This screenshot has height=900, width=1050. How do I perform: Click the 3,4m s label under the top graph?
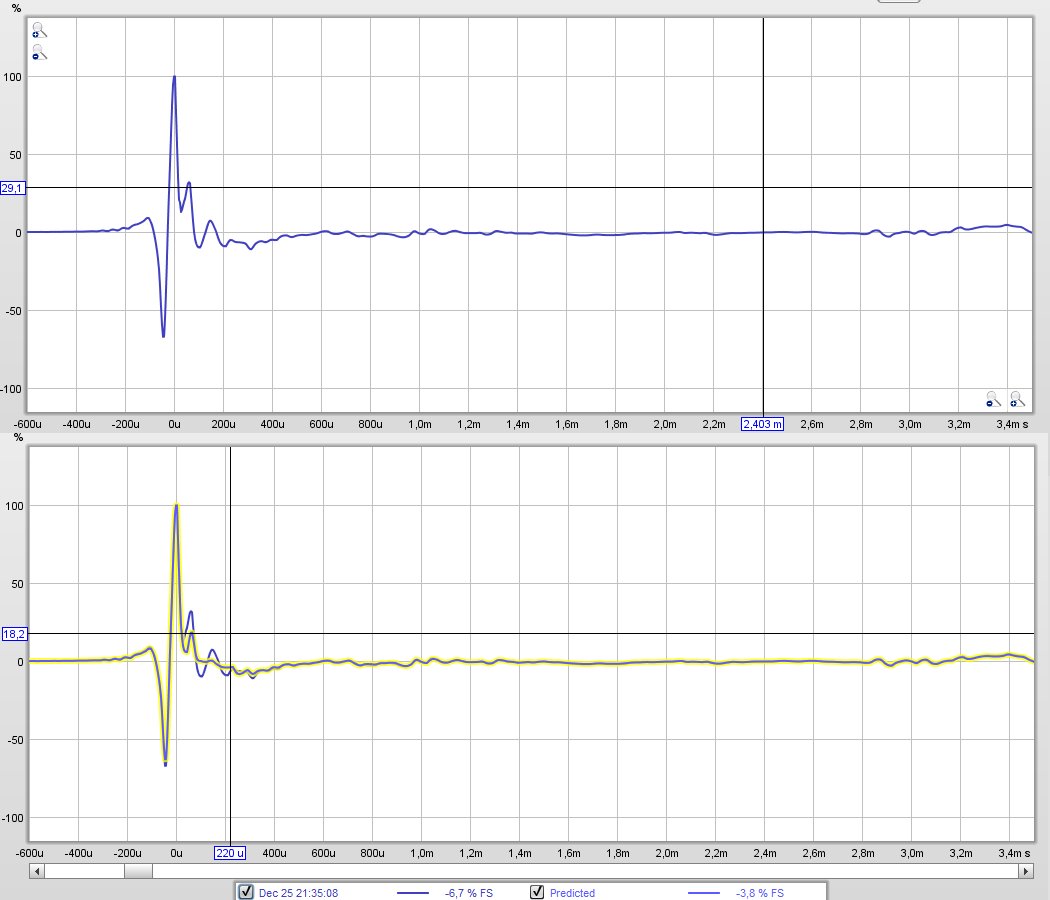[1012, 424]
